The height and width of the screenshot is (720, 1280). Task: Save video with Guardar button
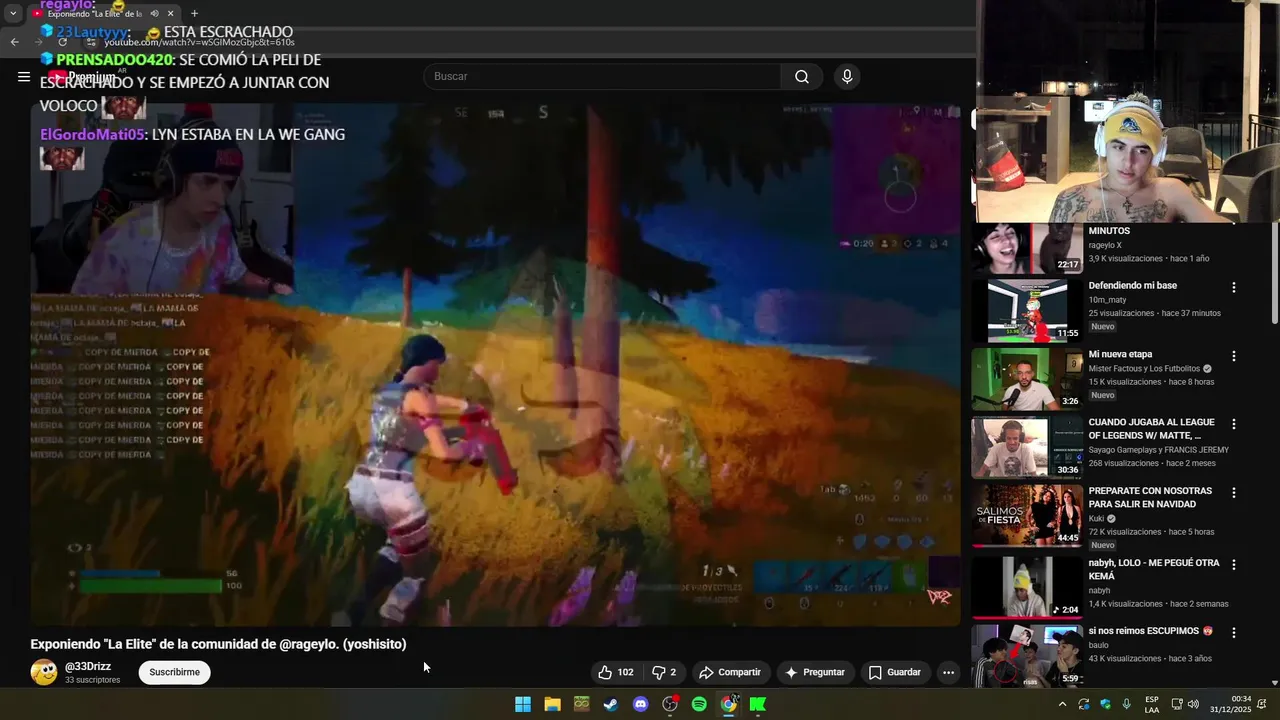894,672
